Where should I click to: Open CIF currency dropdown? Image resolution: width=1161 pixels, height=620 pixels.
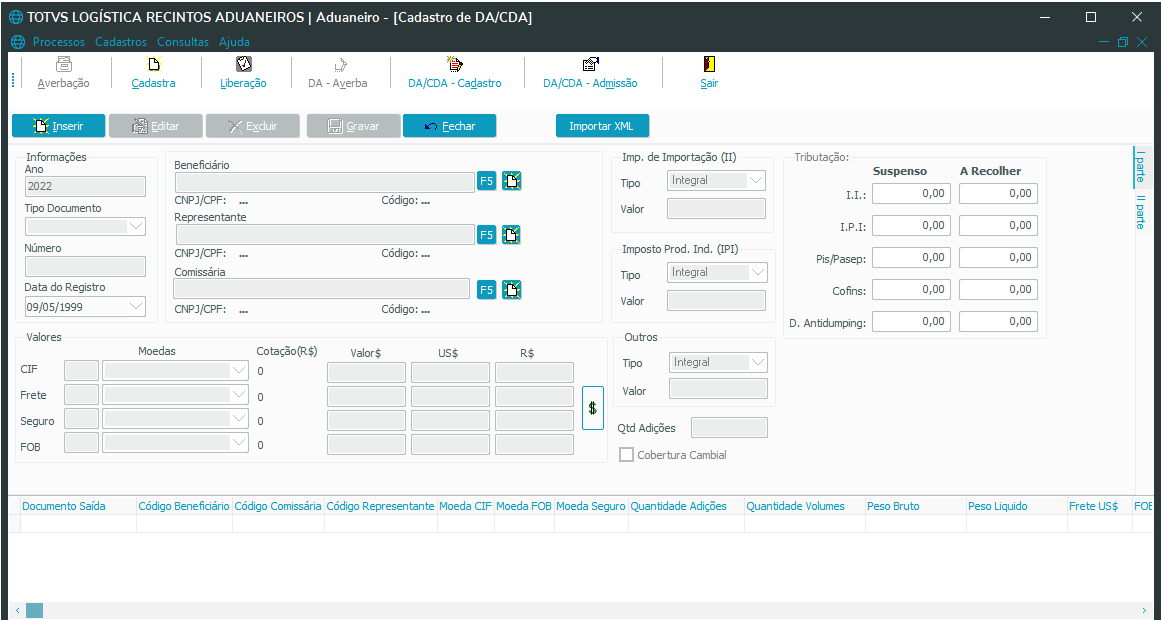coord(239,370)
